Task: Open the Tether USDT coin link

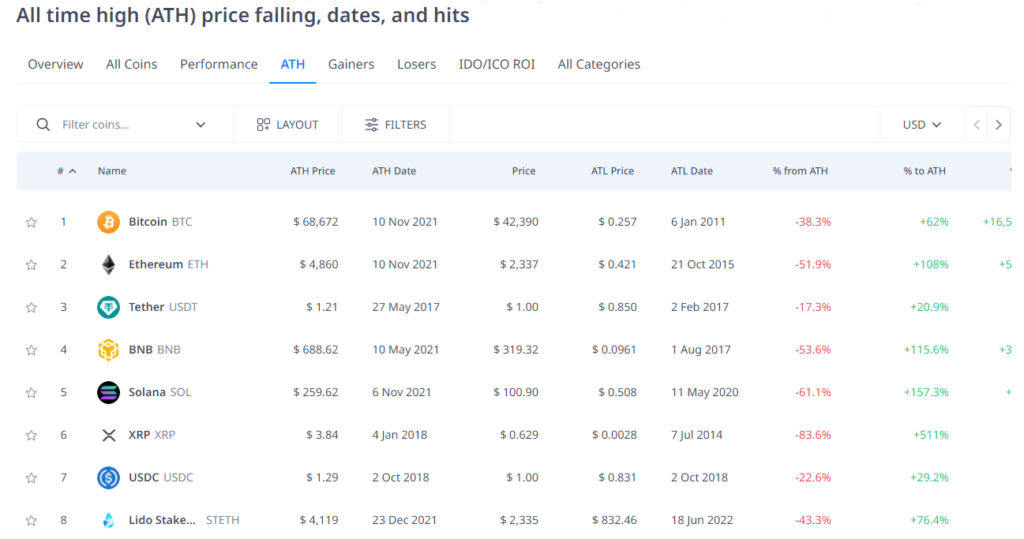Action: [x=163, y=306]
